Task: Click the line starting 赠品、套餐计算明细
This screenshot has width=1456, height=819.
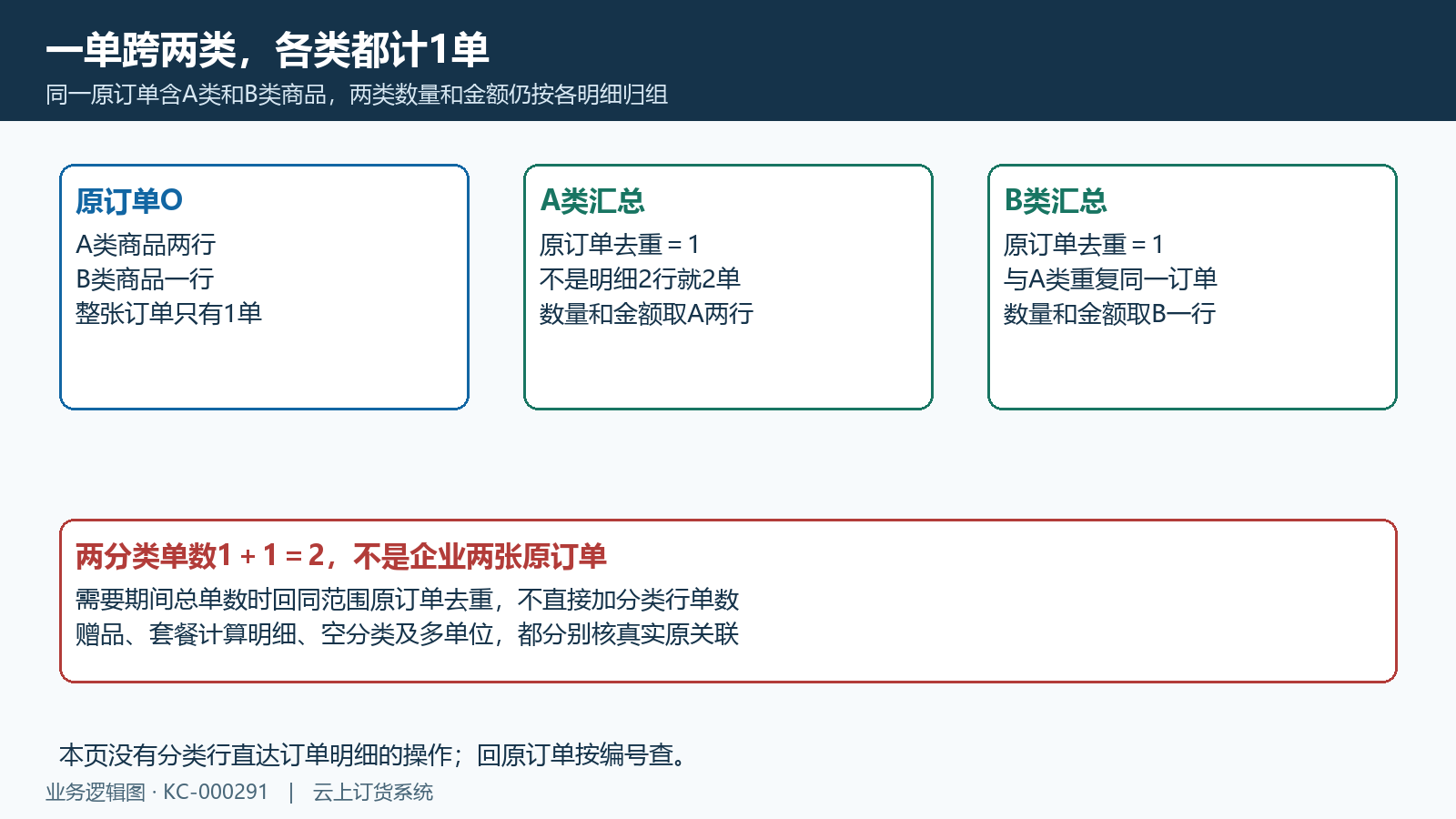Action: click(407, 634)
